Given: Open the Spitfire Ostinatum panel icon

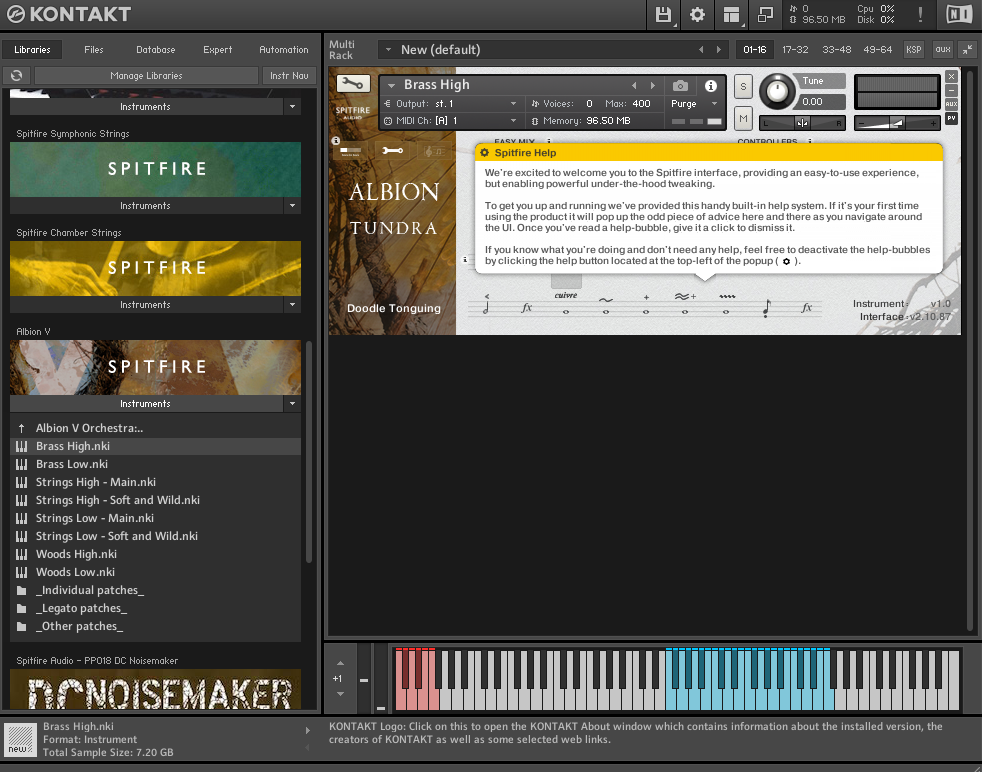Looking at the screenshot, I should (435, 151).
